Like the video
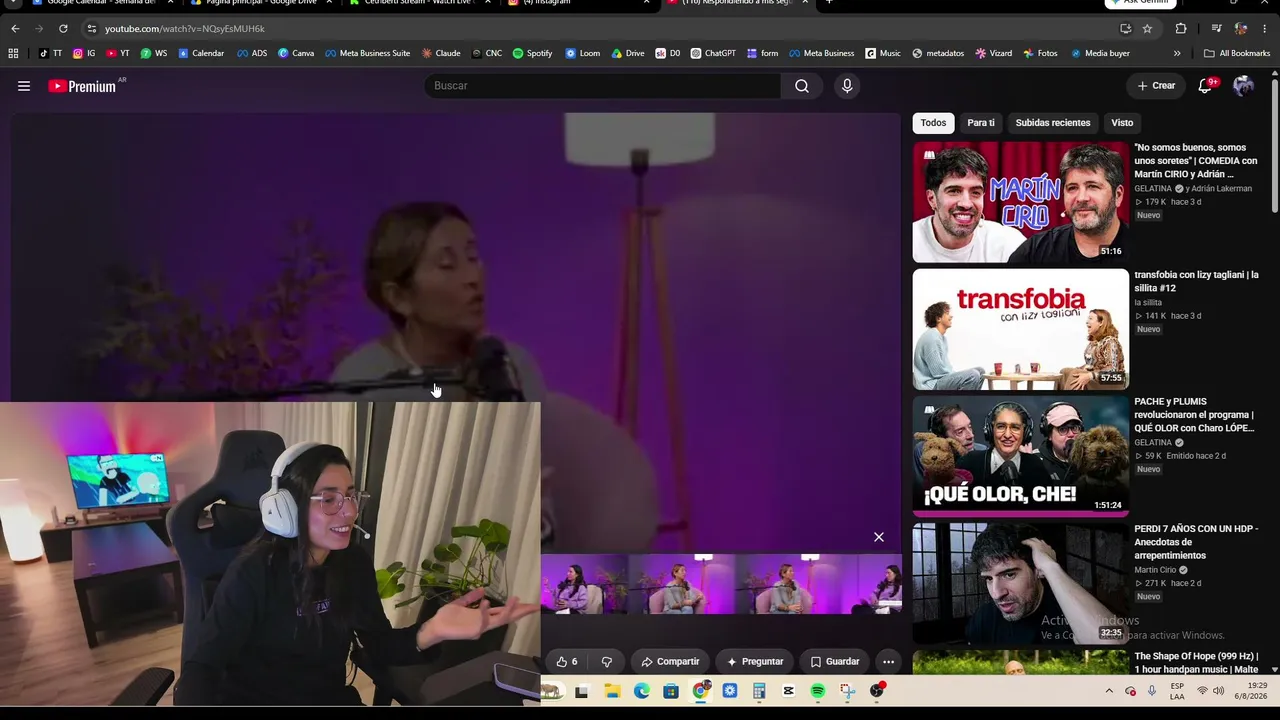1280x720 pixels. click(567, 661)
